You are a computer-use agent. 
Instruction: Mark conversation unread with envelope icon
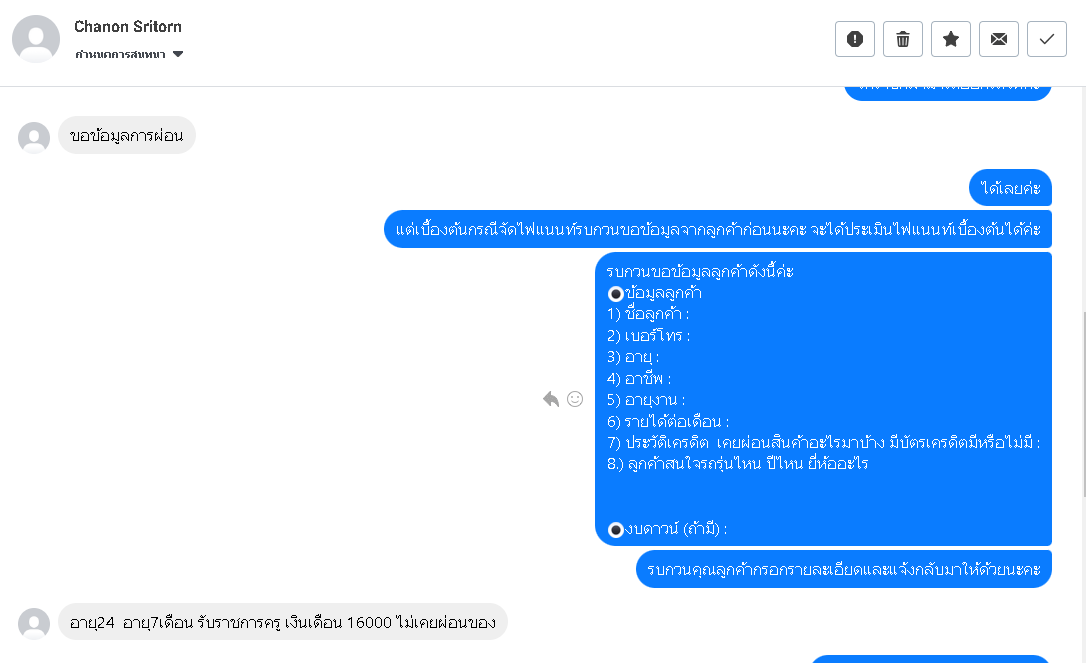999,39
